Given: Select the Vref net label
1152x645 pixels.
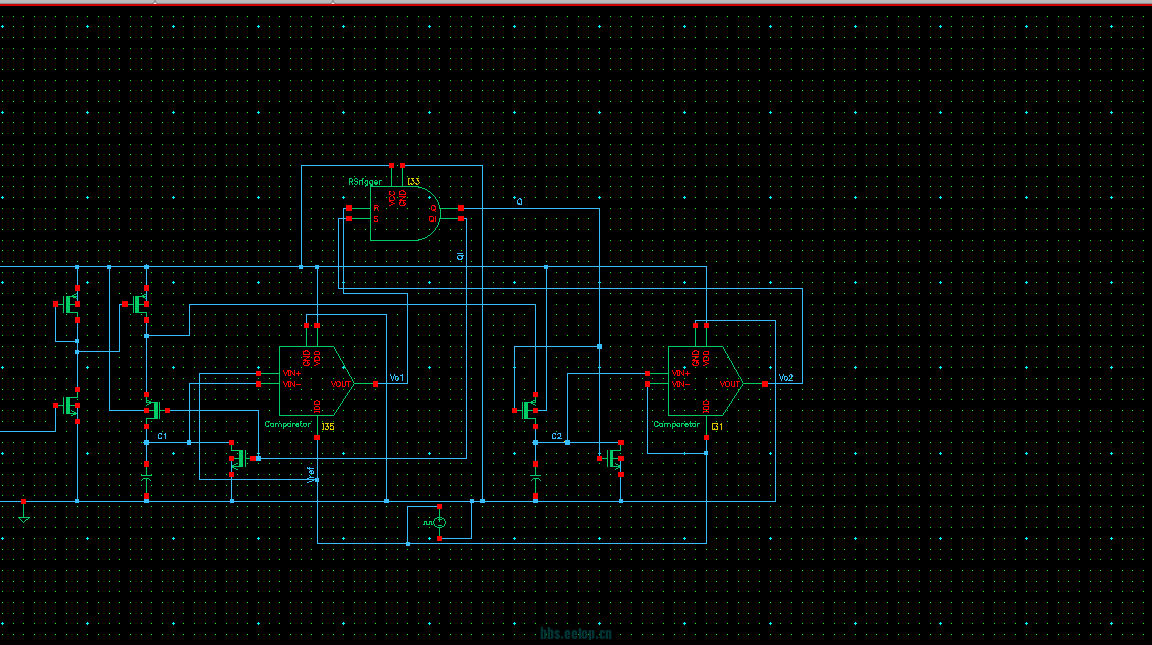Looking at the screenshot, I should 311,475.
